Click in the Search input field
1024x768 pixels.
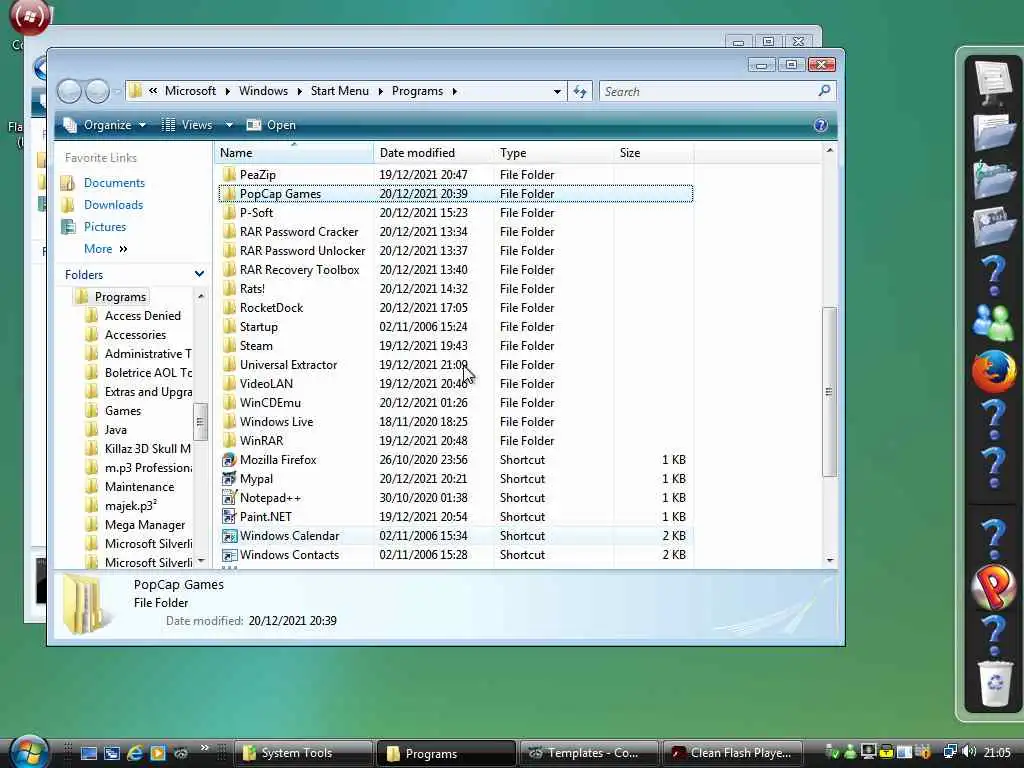[709, 91]
